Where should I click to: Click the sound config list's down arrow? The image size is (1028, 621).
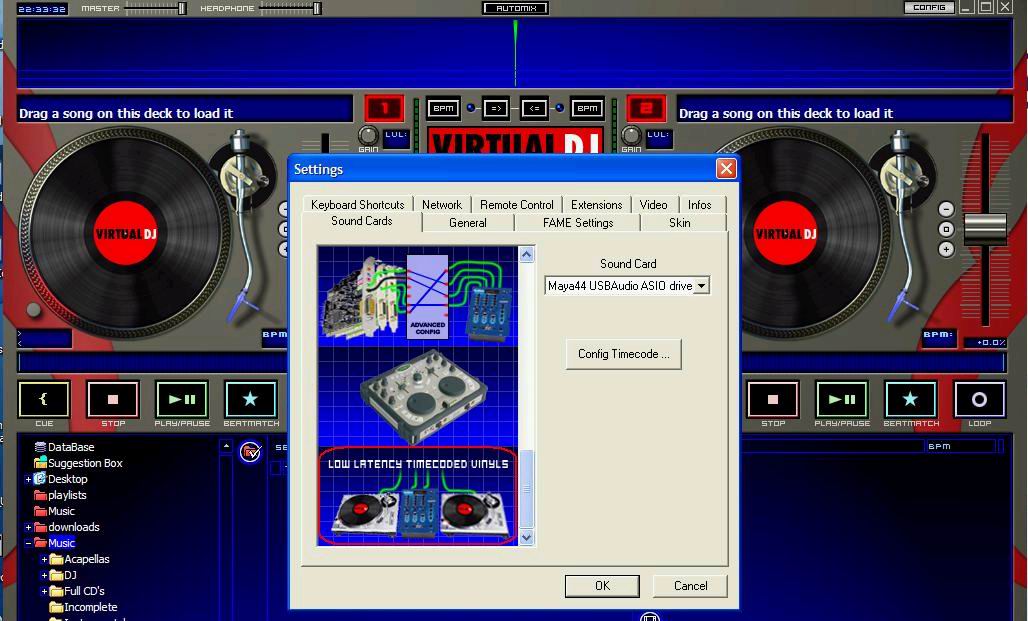click(526, 538)
